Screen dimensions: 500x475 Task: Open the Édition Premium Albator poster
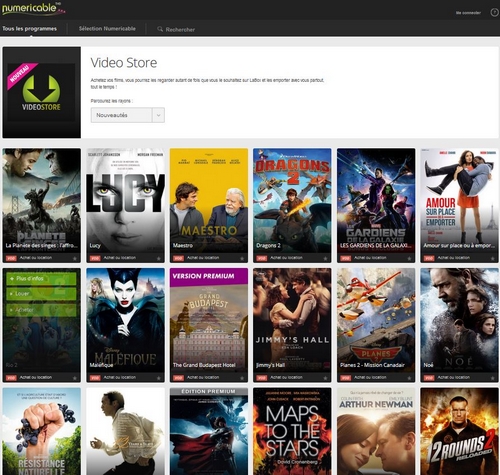[x=209, y=431]
